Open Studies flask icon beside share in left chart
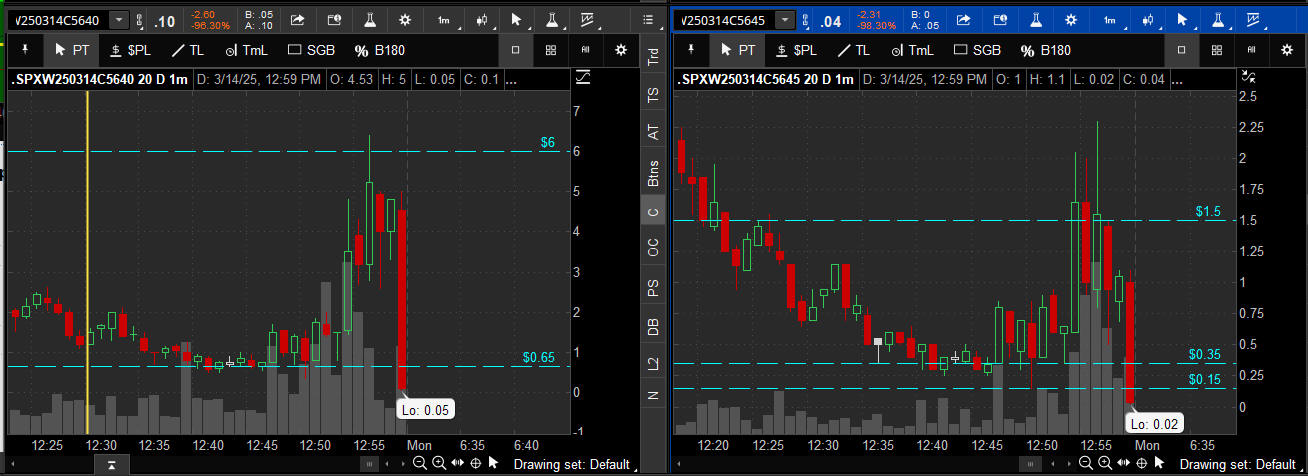Image resolution: width=1308 pixels, height=476 pixels. tap(370, 20)
